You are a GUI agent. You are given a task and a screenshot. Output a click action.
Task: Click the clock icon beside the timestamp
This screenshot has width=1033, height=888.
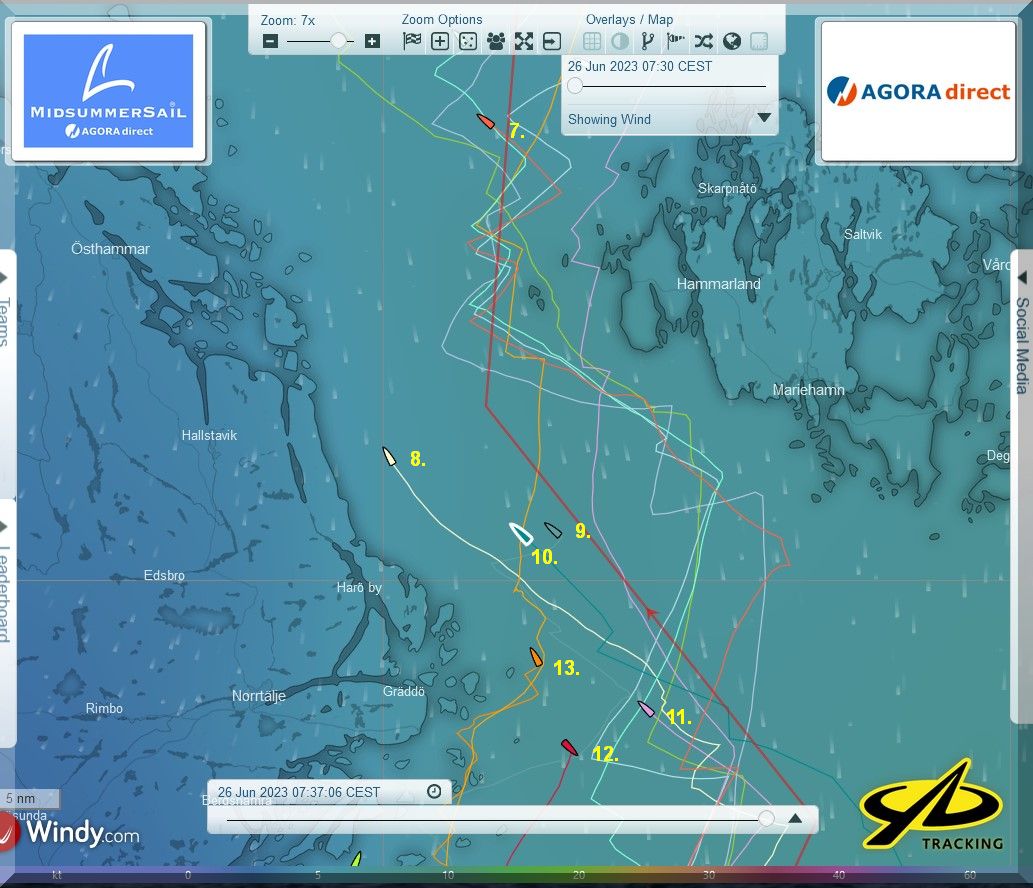pyautogui.click(x=434, y=791)
